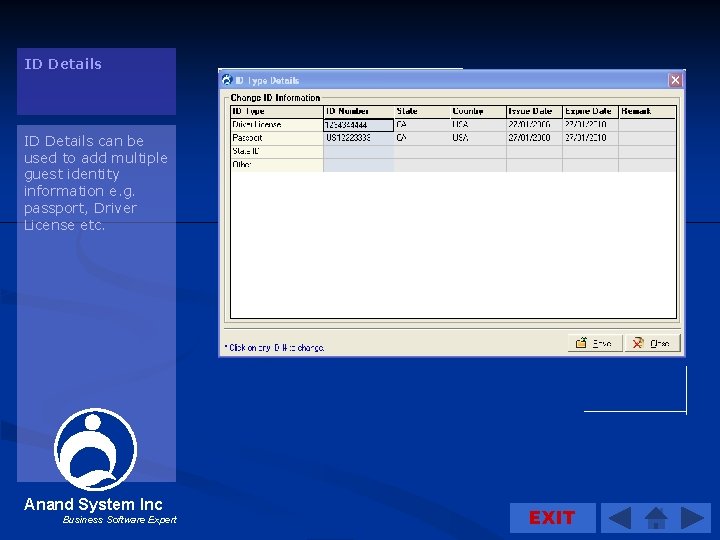
Task: Click the ID Number column header
Action: [x=359, y=112]
